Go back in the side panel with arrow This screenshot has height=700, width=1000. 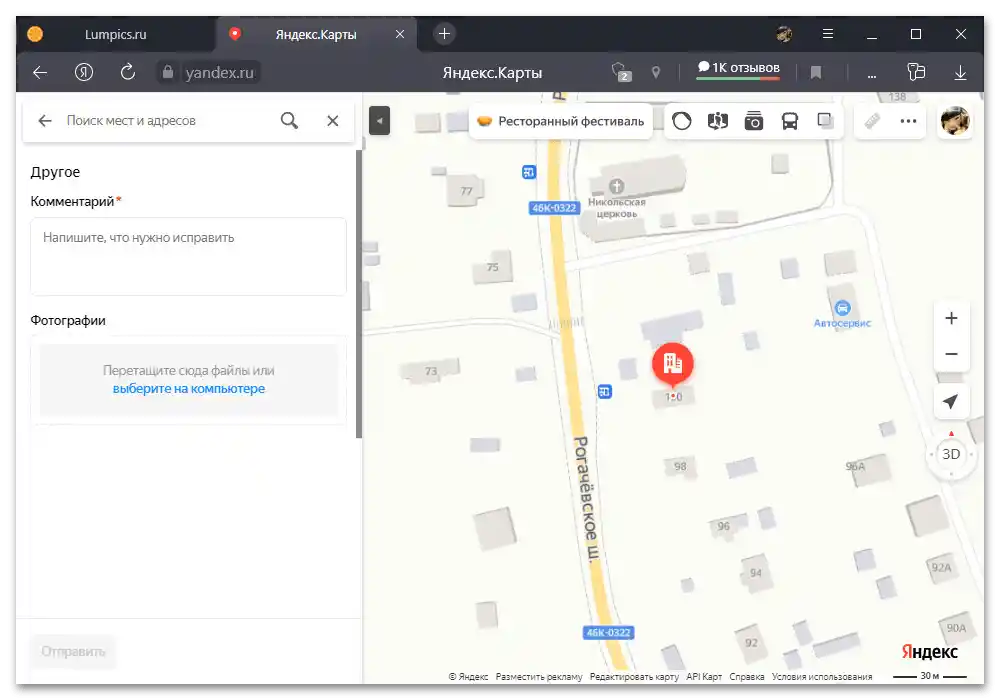coord(44,120)
